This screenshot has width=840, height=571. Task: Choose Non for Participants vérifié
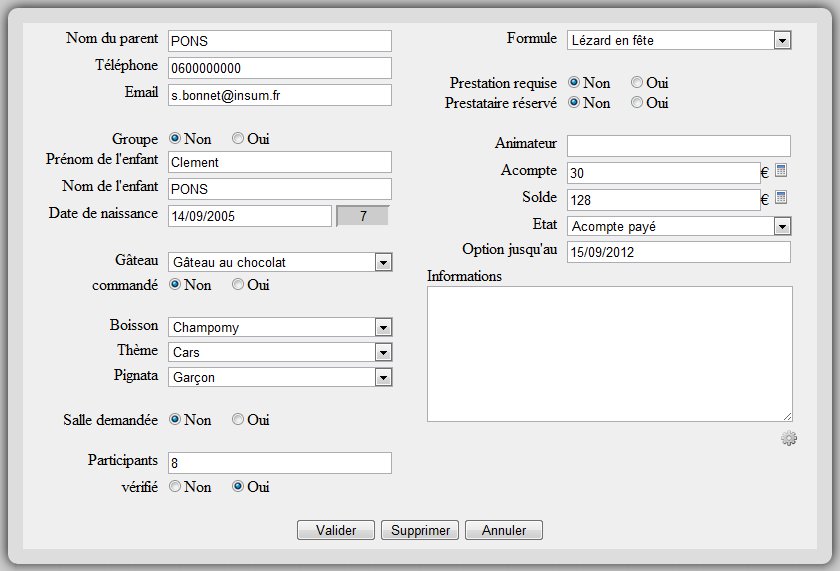coord(175,487)
